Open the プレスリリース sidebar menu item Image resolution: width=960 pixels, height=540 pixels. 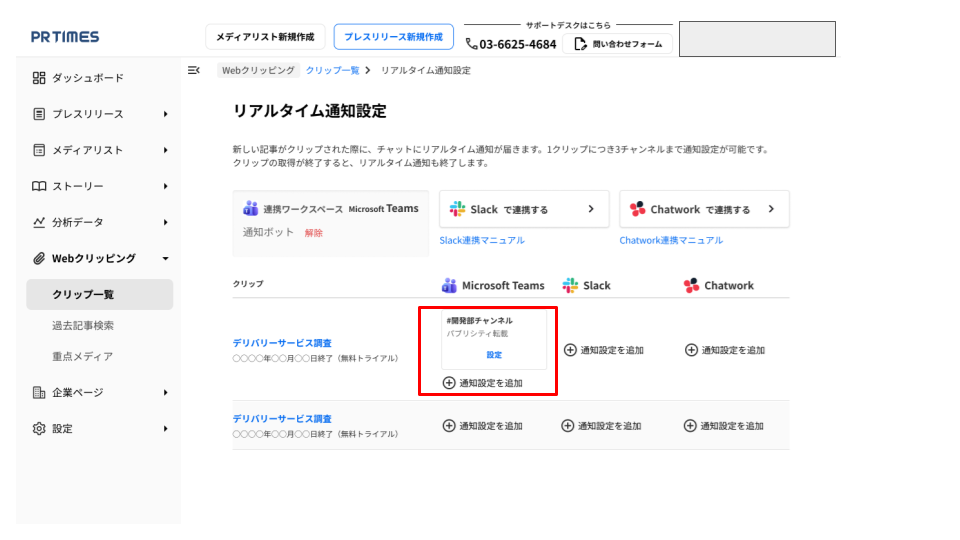coord(88,114)
